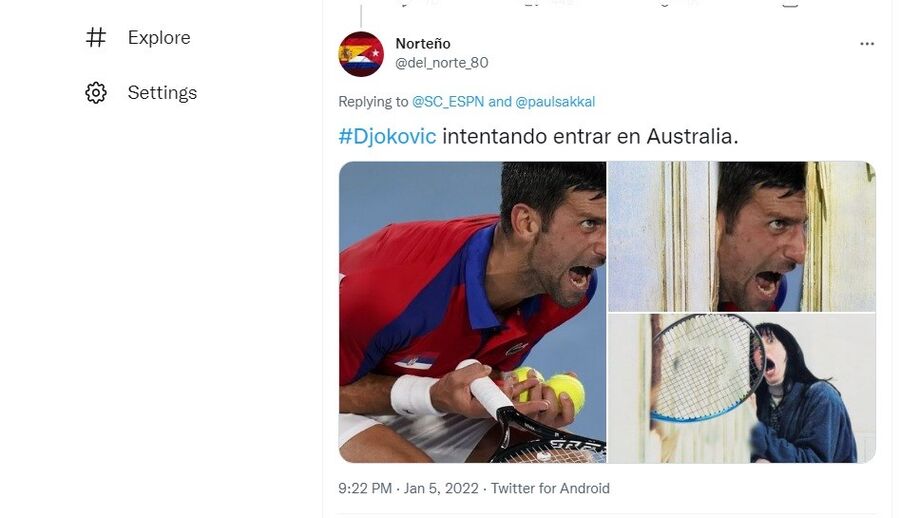
Task: Click partially visible share icon above tweet
Action: pyautogui.click(x=790, y=3)
